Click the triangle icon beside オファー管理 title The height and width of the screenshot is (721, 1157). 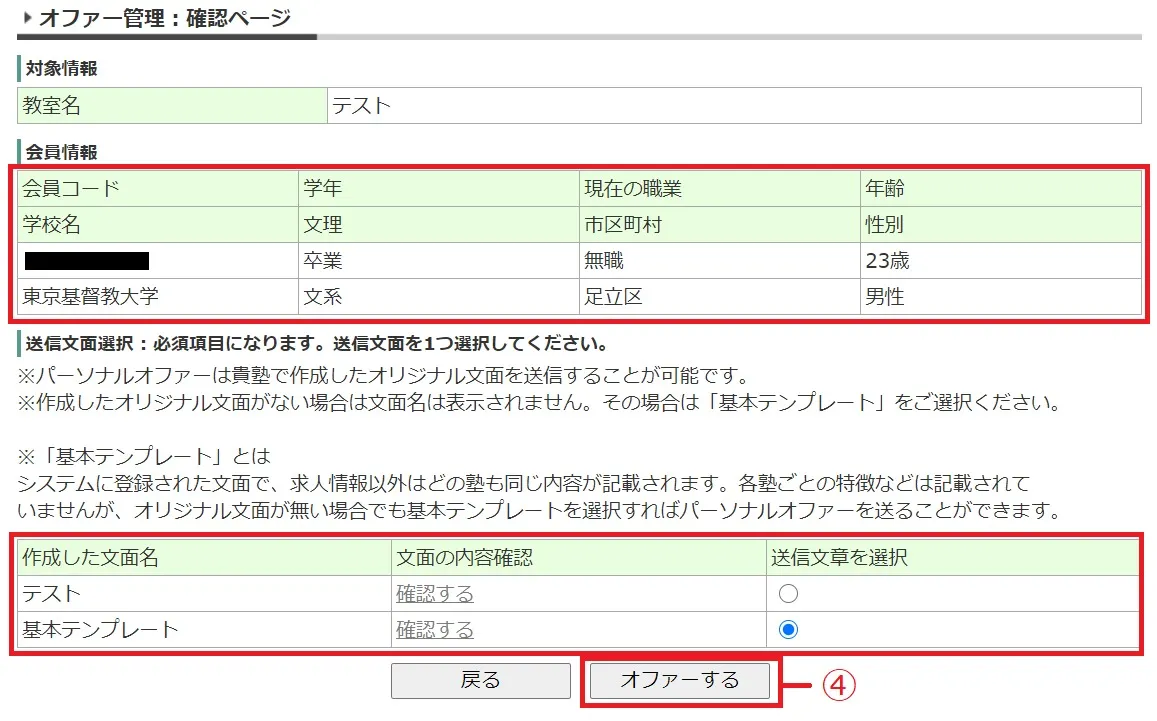(x=27, y=17)
